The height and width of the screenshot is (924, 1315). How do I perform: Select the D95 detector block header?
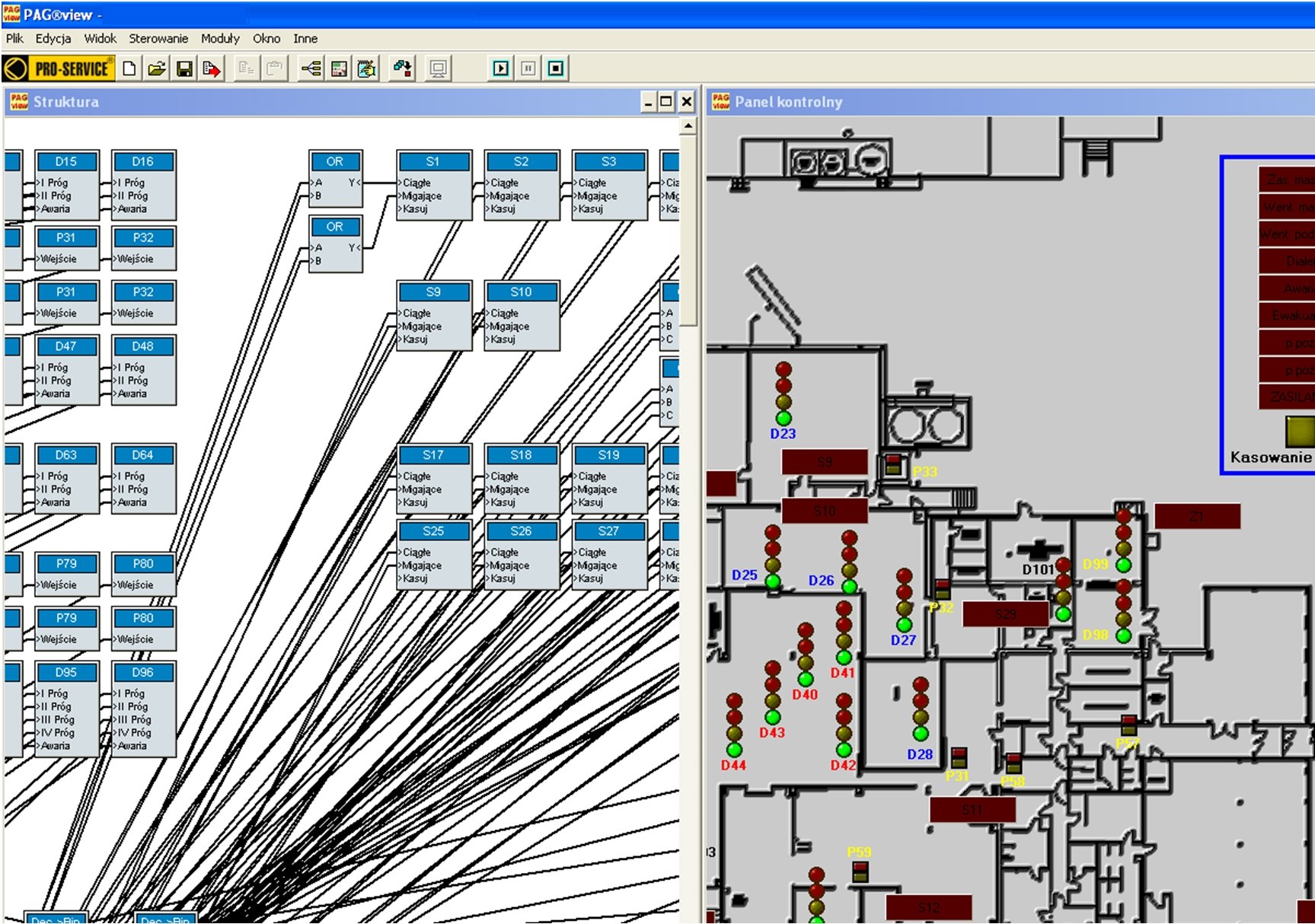click(66, 673)
